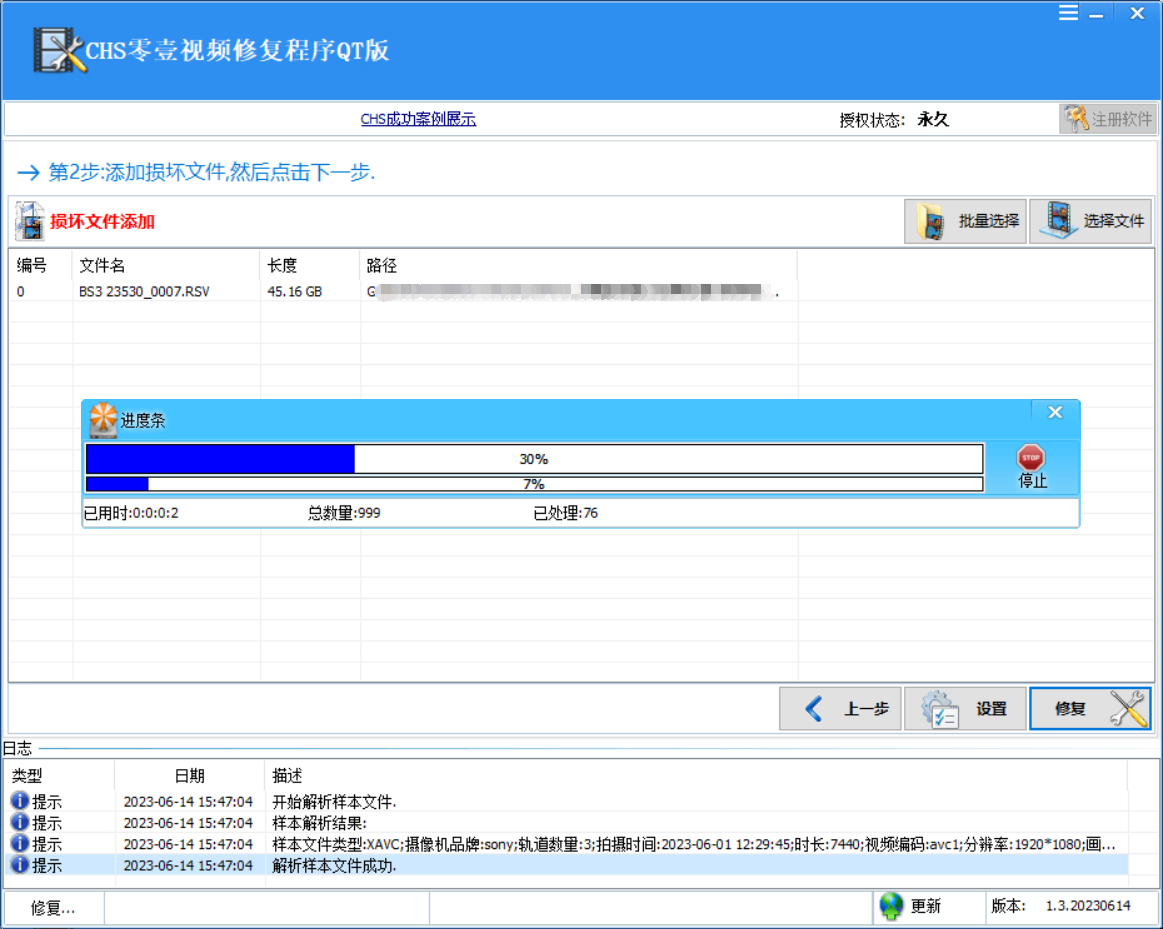Click the 选择文件 film strip icon
Viewport: 1163px width, 929px height.
coord(1058,220)
